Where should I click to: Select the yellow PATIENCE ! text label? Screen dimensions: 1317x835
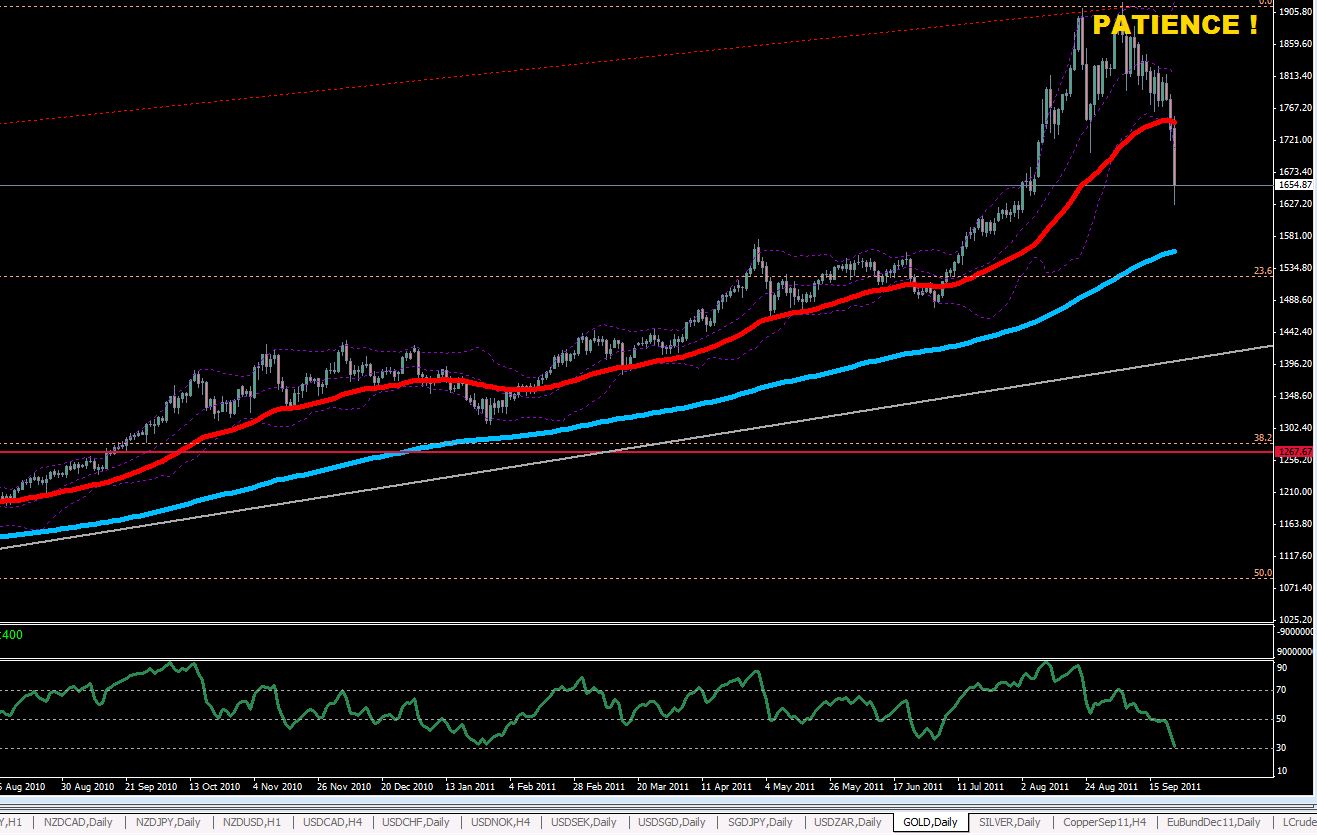point(1175,25)
